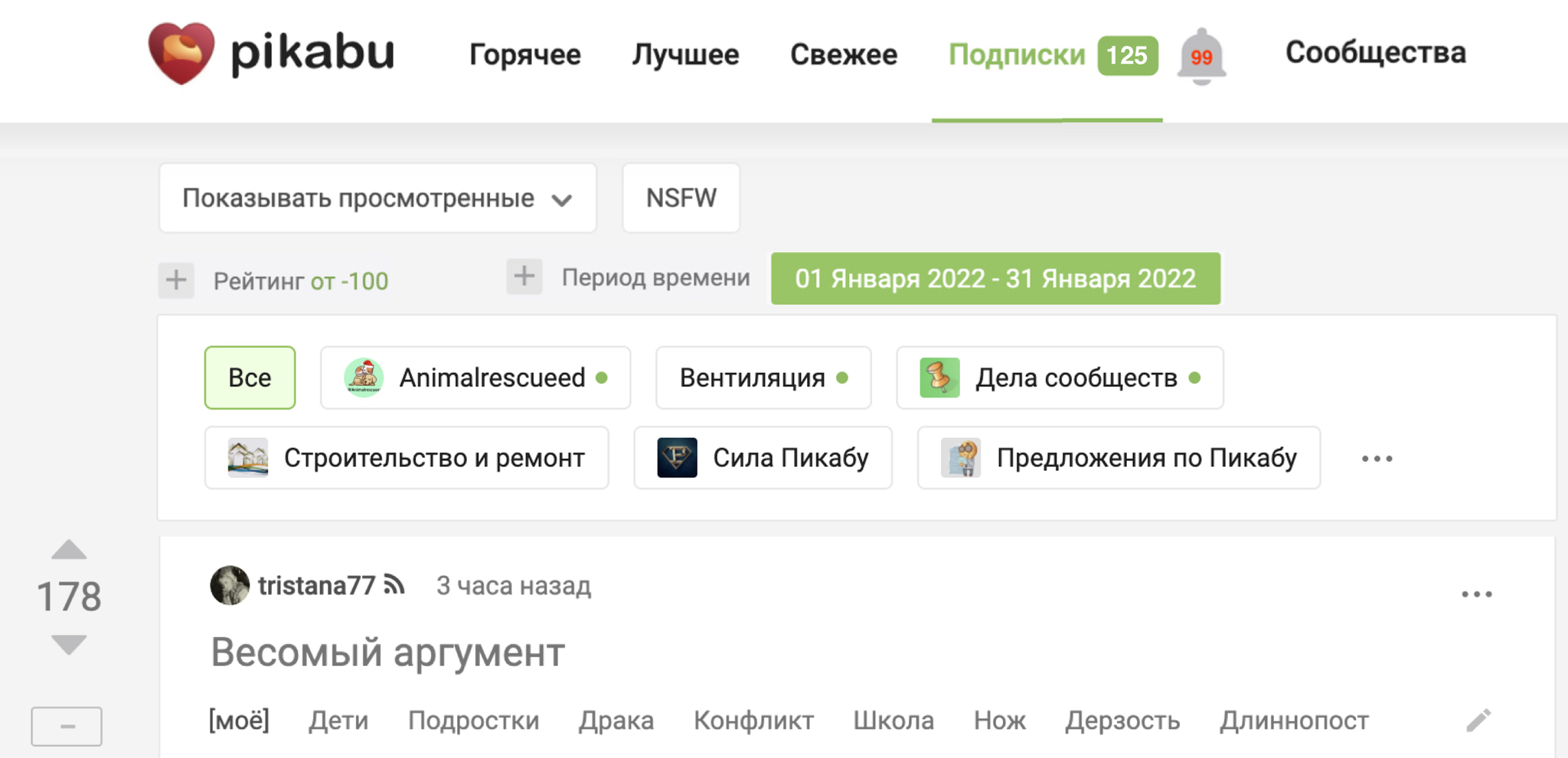Go to the Сообщества section

tap(1375, 53)
